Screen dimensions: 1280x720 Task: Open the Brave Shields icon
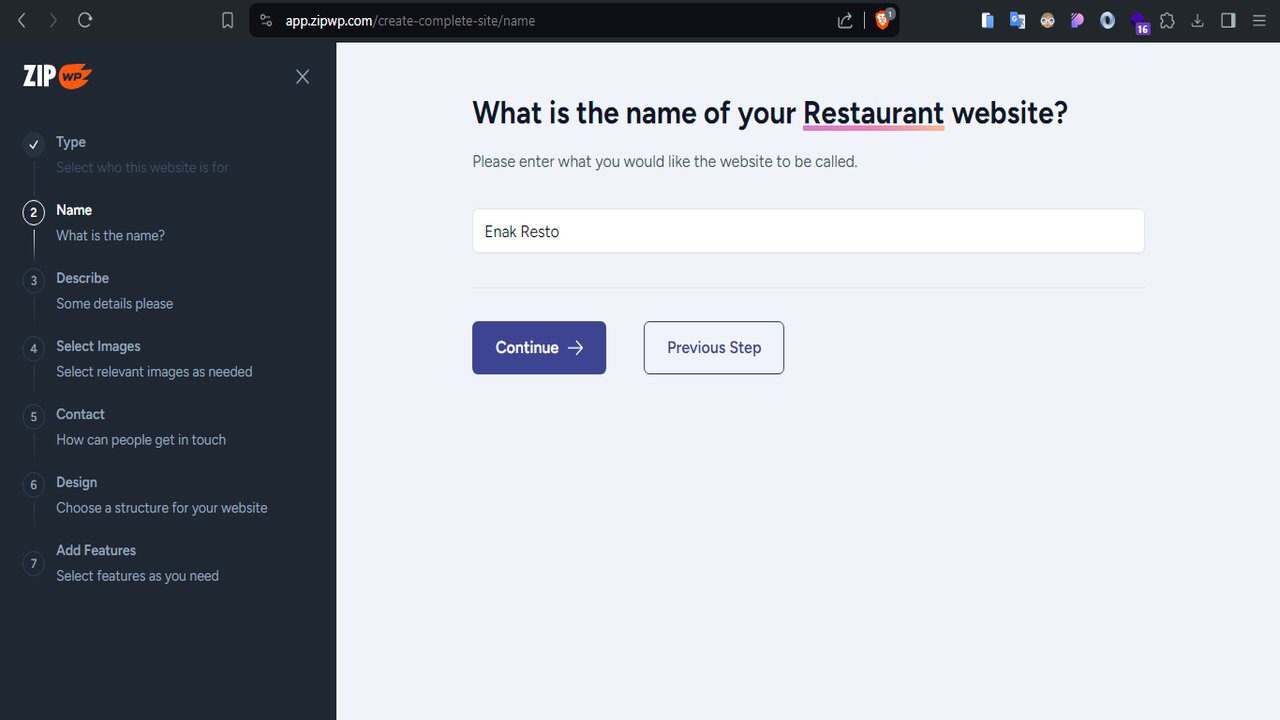883,20
